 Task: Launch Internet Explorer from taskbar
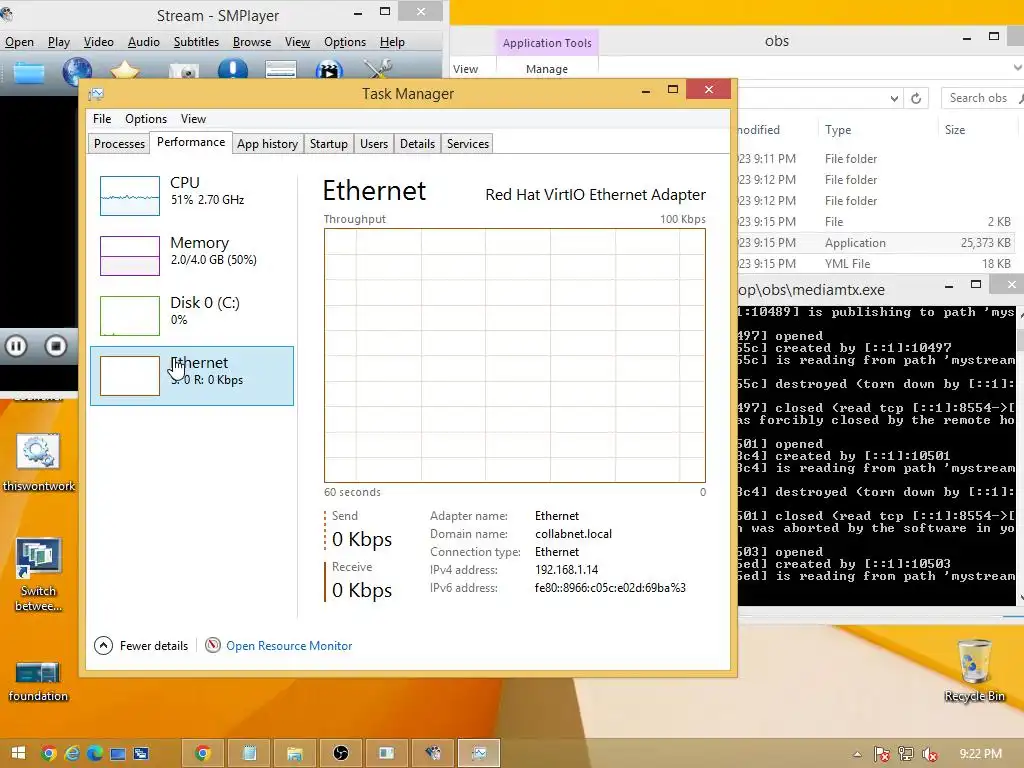[x=72, y=754]
